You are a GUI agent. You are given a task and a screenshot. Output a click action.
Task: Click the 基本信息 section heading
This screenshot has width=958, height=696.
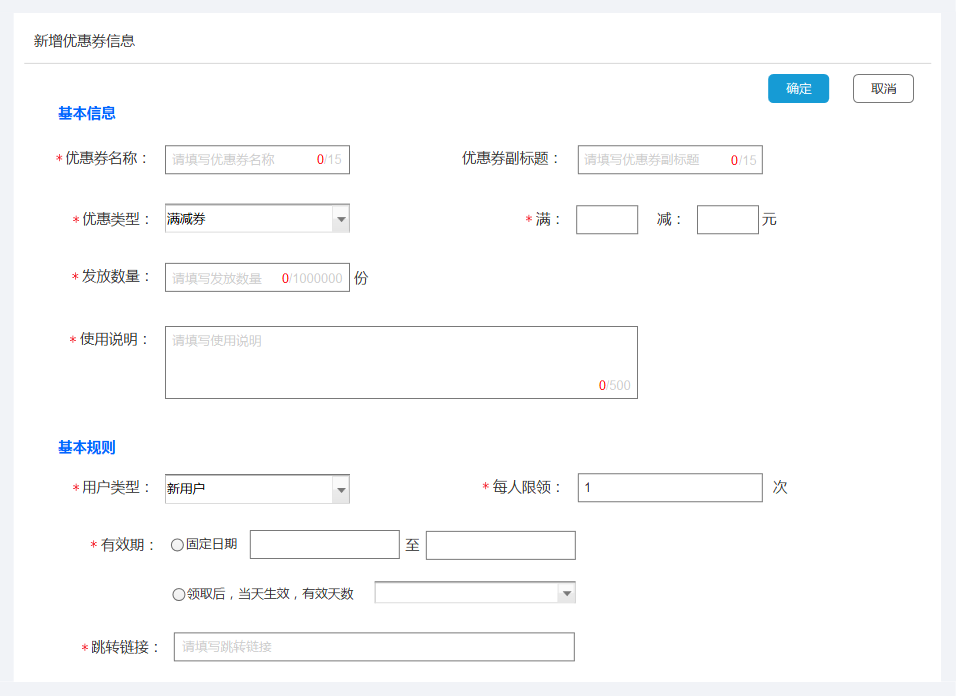click(x=87, y=113)
